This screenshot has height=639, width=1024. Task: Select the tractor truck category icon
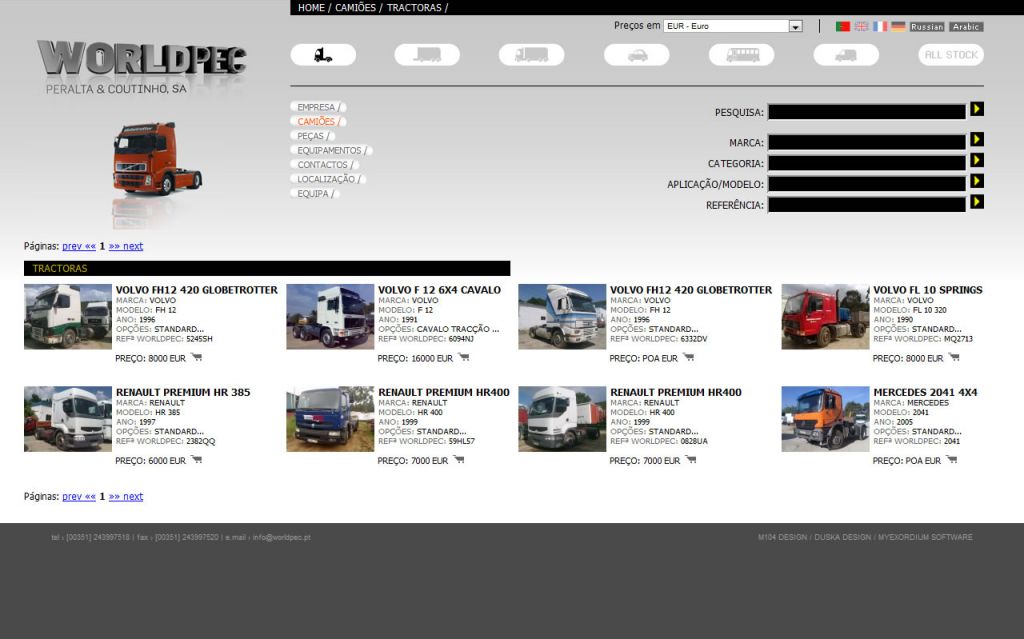[323, 55]
